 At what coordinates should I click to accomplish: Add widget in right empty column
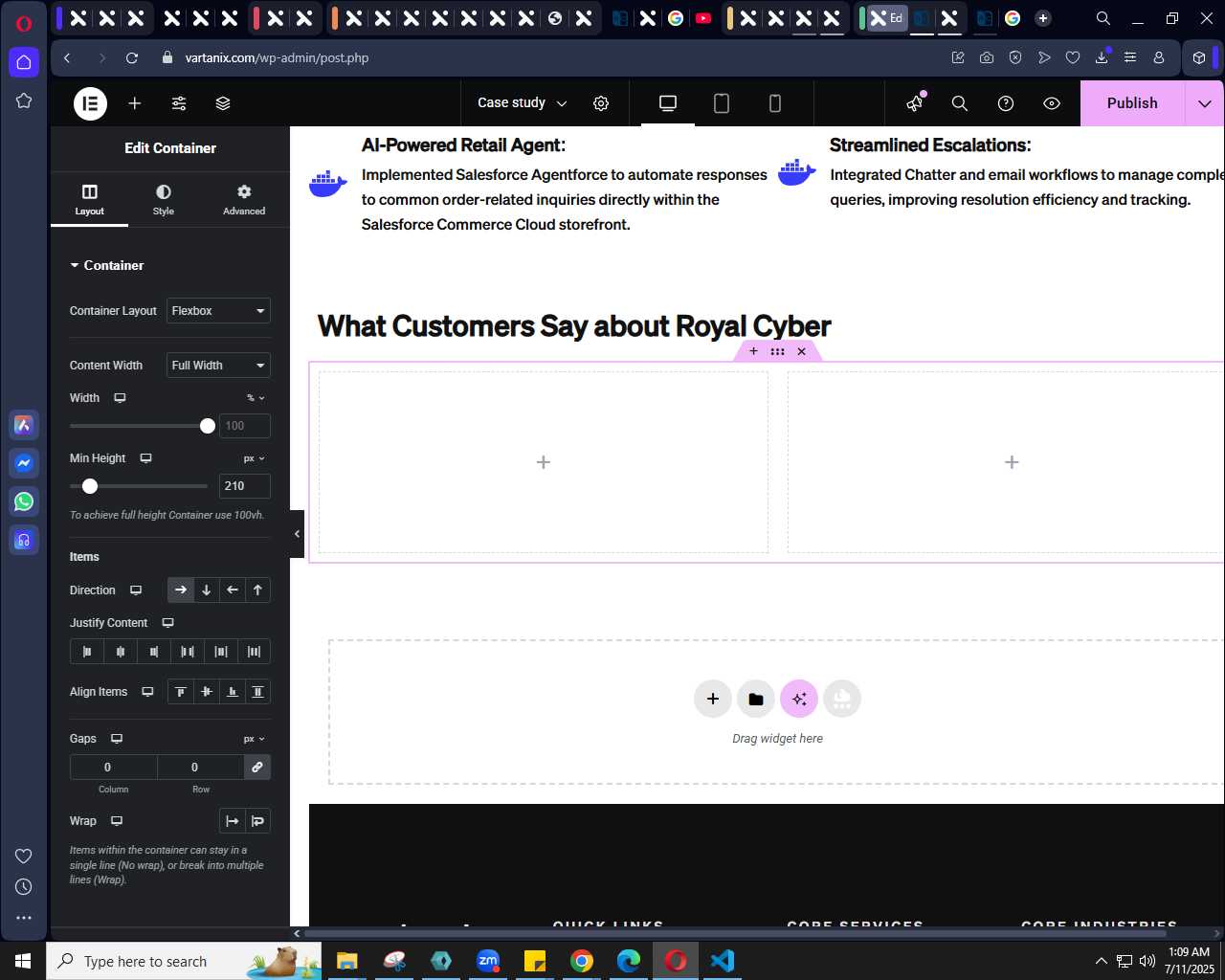(1012, 462)
